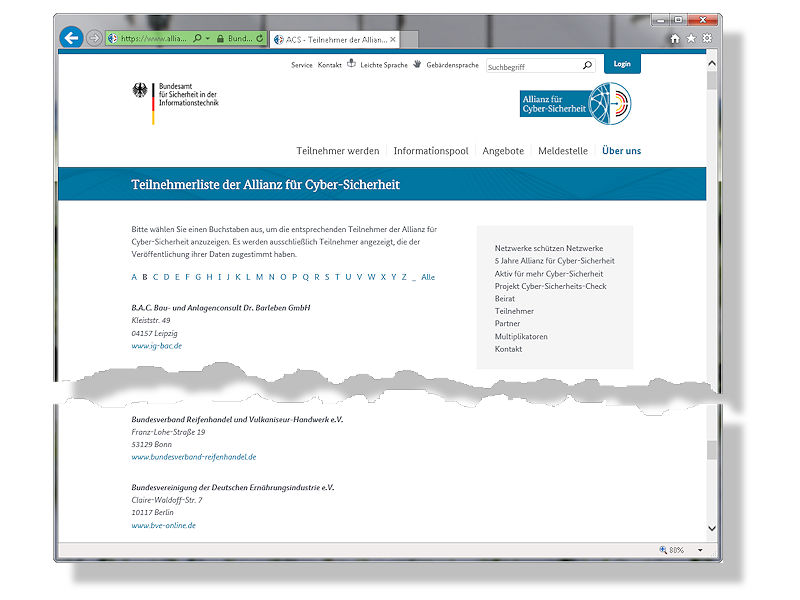Screen dimensions: 800x600
Task: Open Projekt Cyber-Sicherheits-Check link
Action: [551, 286]
